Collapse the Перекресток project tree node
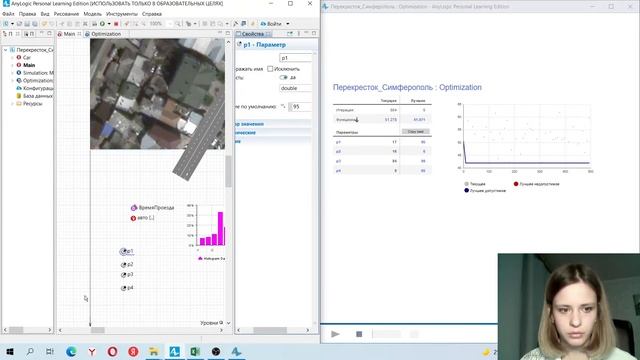Viewport: 640px width, 360px height. point(5,50)
